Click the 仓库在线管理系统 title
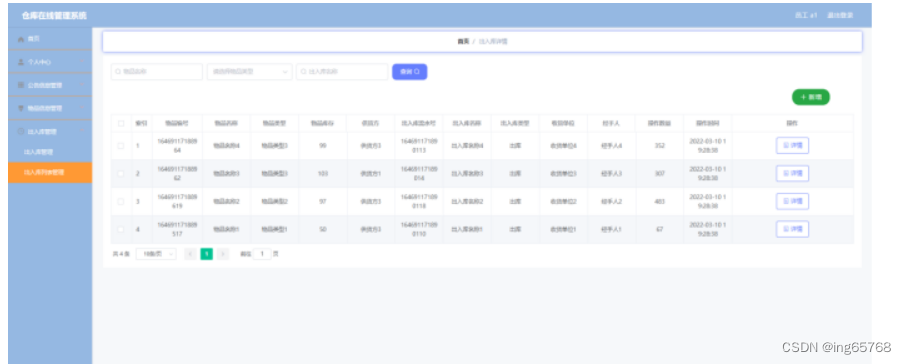Screen dimensions: 906x364 pos(54,16)
